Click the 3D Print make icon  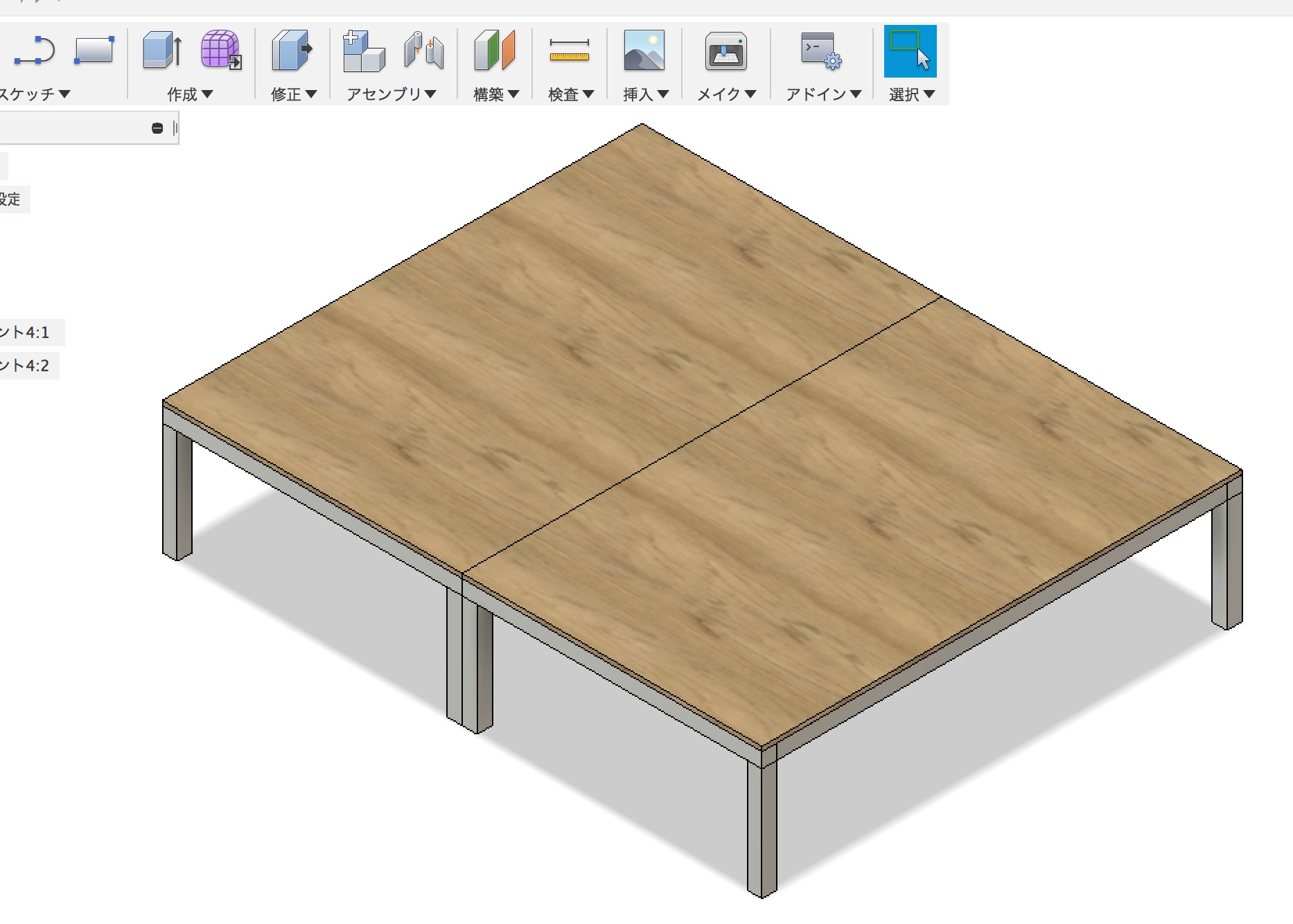click(x=725, y=51)
